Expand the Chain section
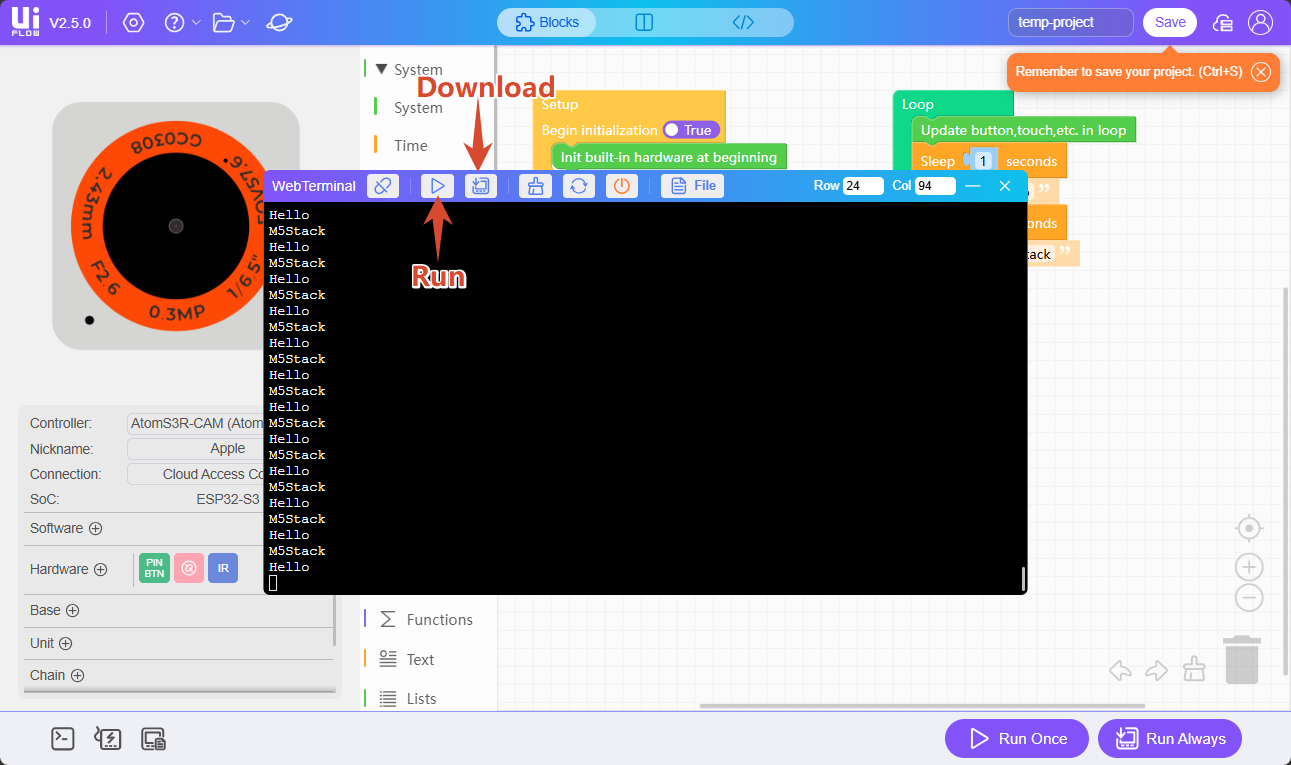Viewport: 1291px width, 765px height. click(77, 675)
